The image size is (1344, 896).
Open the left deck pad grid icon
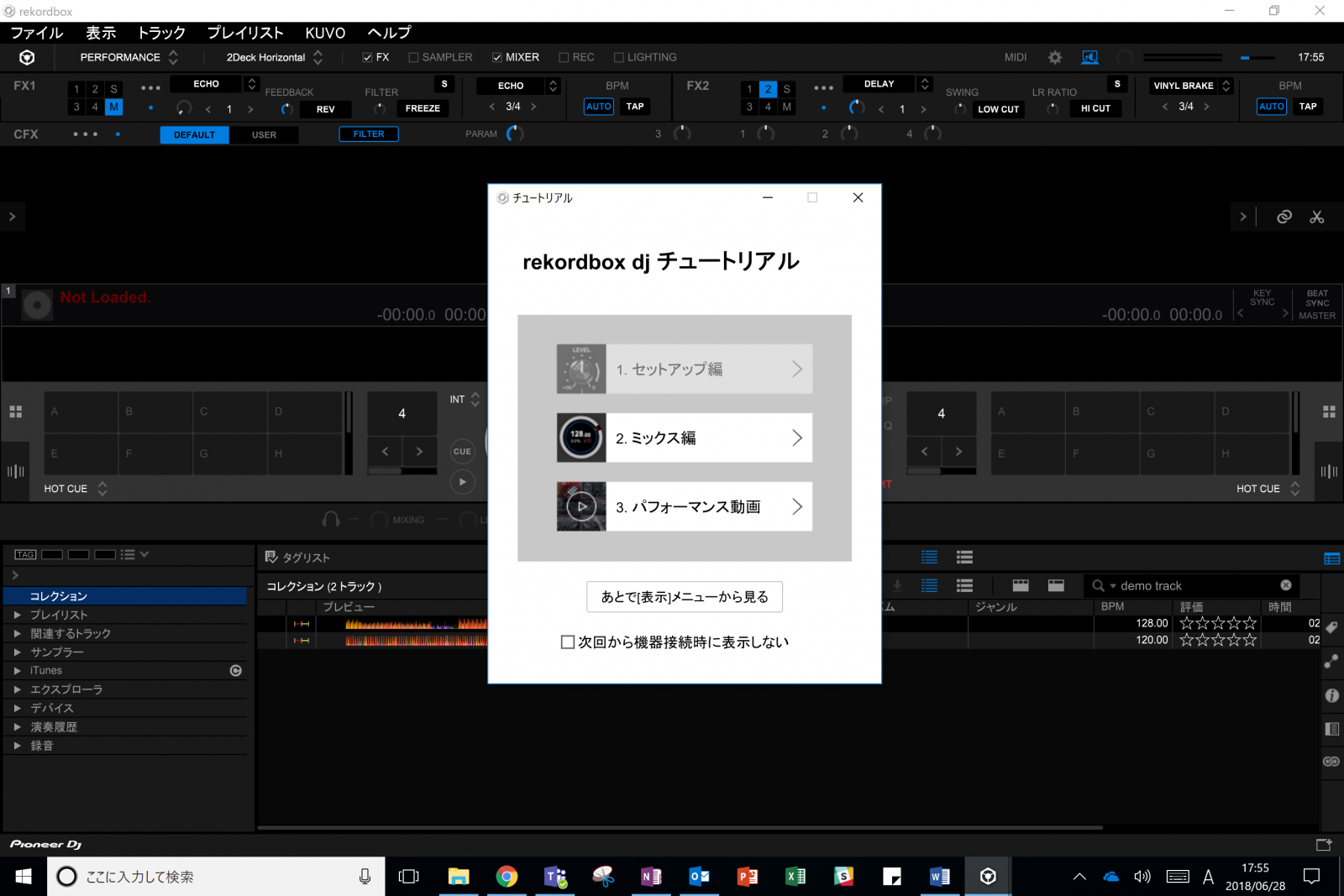click(15, 411)
